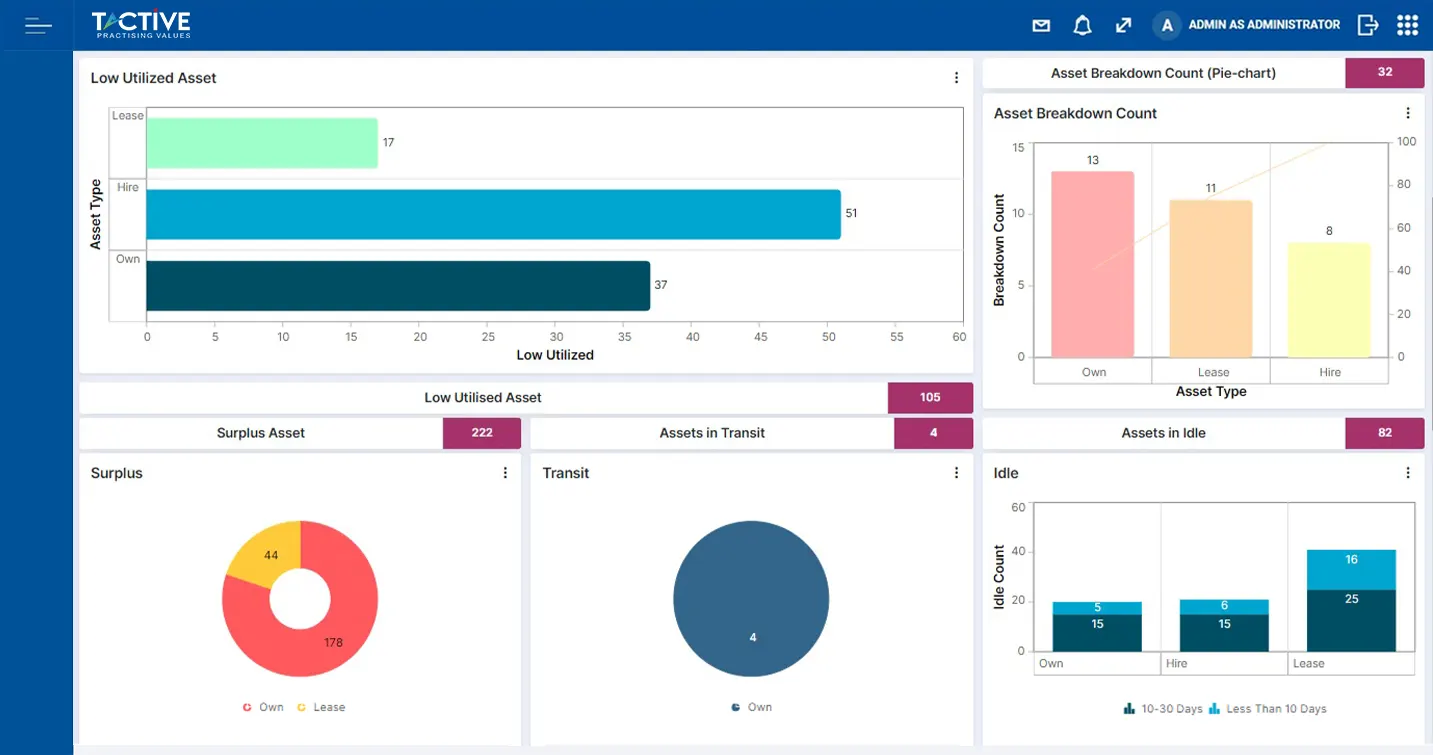Viewport: 1433px width, 755px height.
Task: Click the Tactive logo
Action: tap(141, 24)
